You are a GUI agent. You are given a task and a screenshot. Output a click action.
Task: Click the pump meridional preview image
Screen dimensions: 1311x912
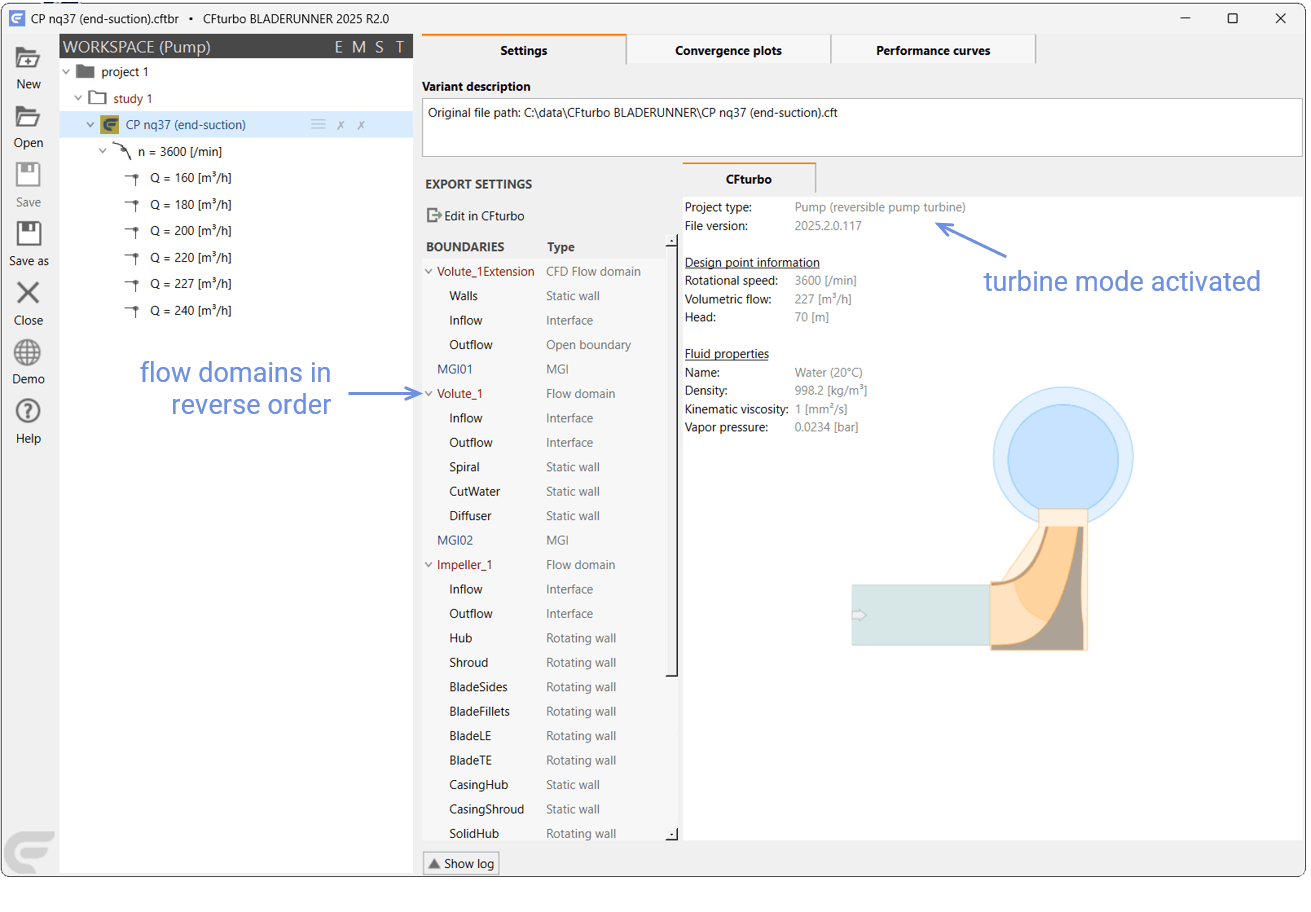click(x=992, y=518)
